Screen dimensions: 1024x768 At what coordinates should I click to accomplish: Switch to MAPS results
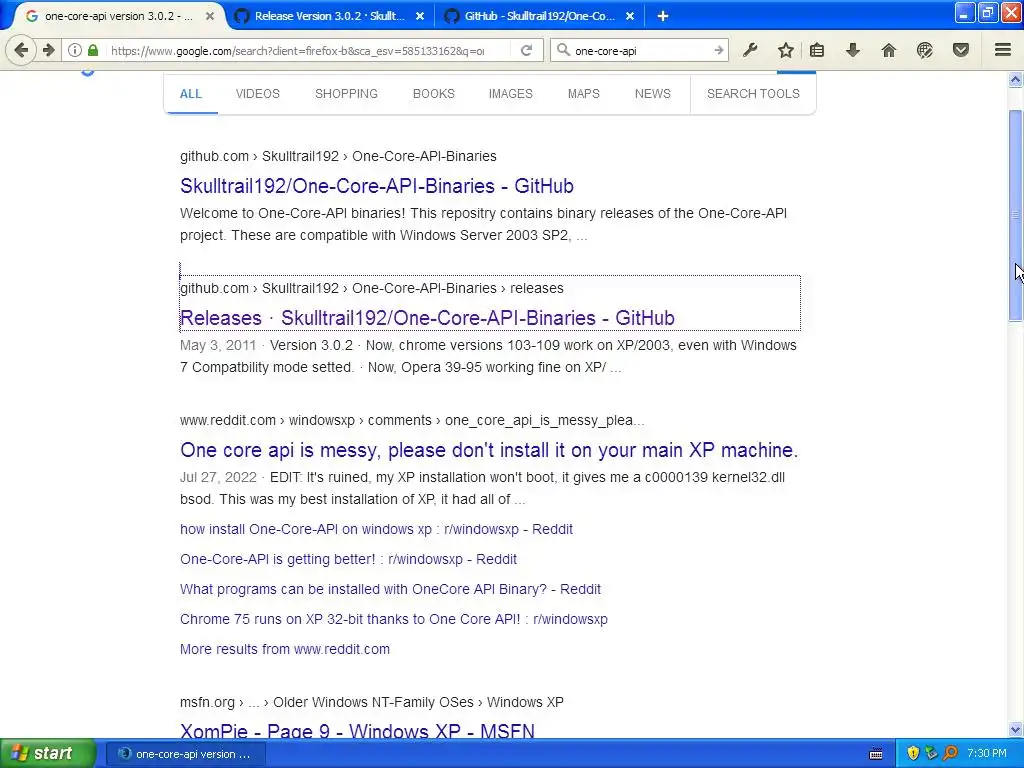click(x=583, y=94)
